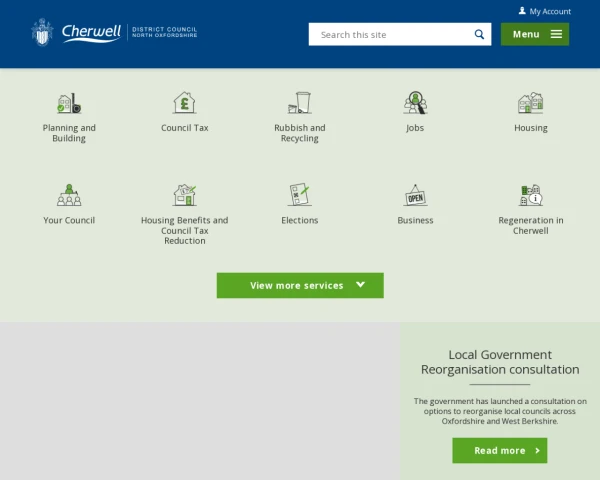Image resolution: width=600 pixels, height=480 pixels.
Task: Click the Housing Benefits house icon
Action: (x=184, y=195)
